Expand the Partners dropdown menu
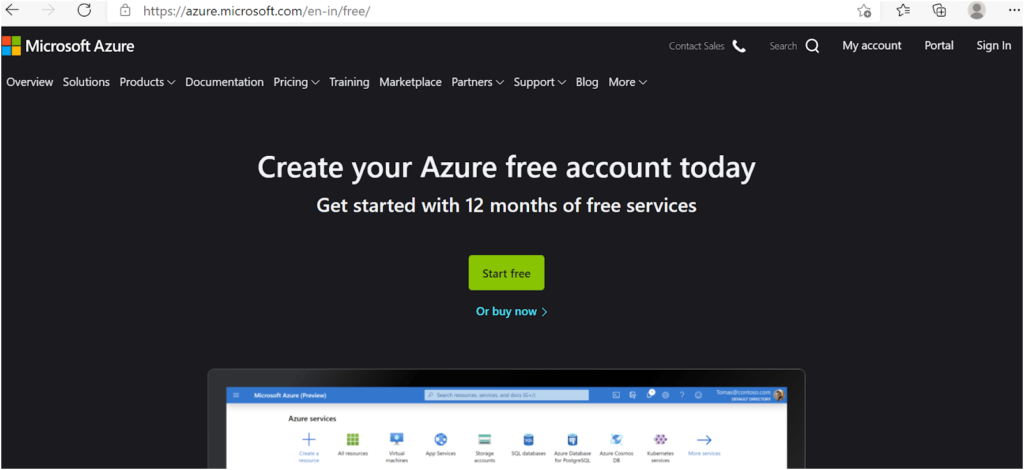 tap(477, 82)
